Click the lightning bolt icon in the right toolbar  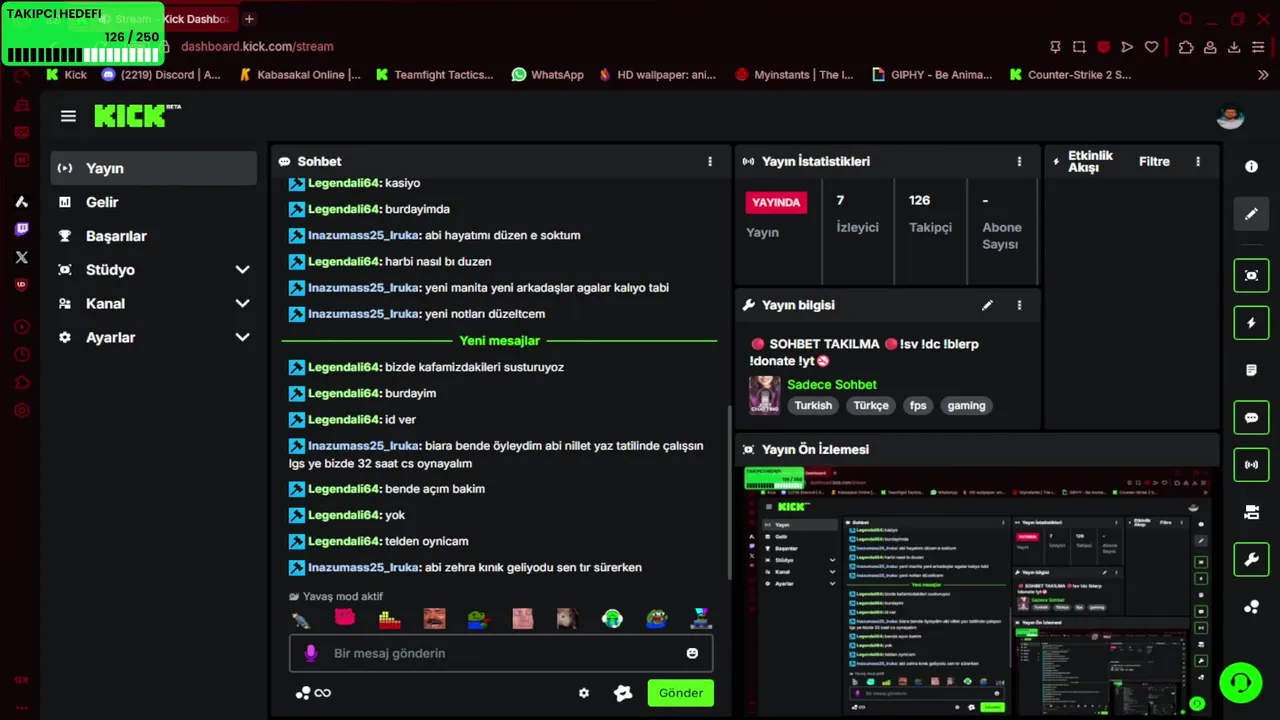pyautogui.click(x=1251, y=323)
